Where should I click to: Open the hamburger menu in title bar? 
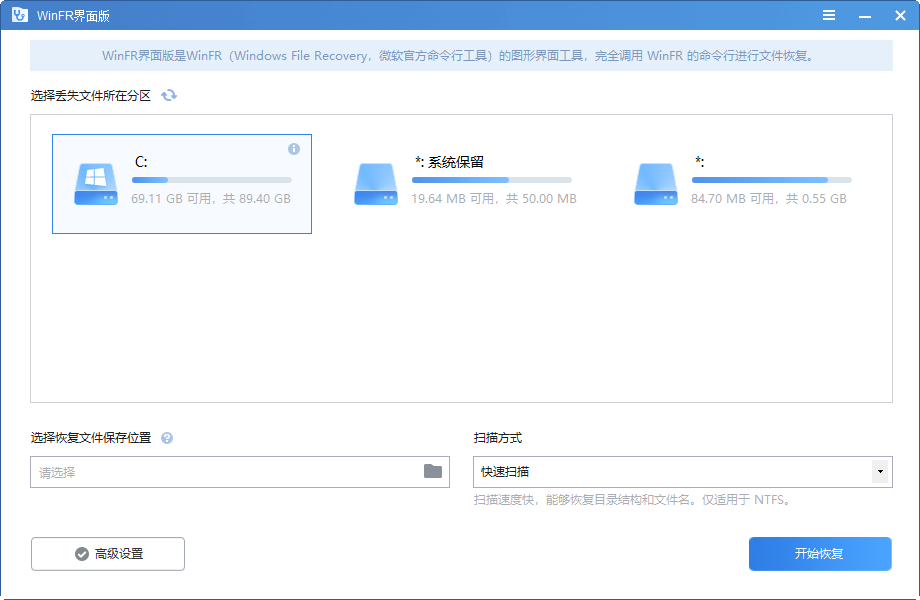828,15
